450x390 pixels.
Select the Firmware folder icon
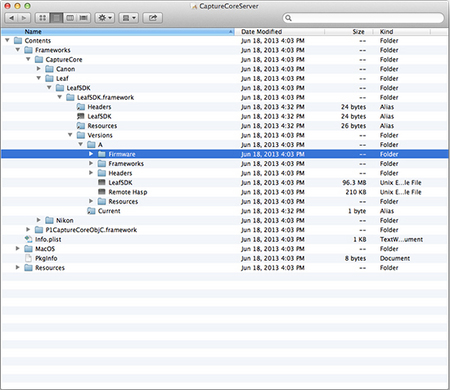[102, 154]
